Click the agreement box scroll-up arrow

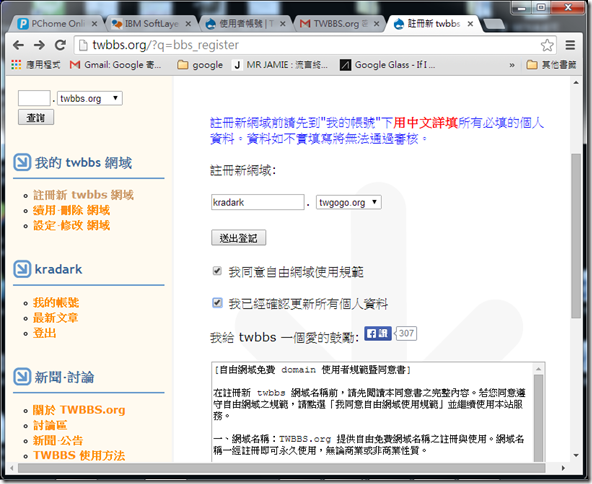tap(538, 368)
